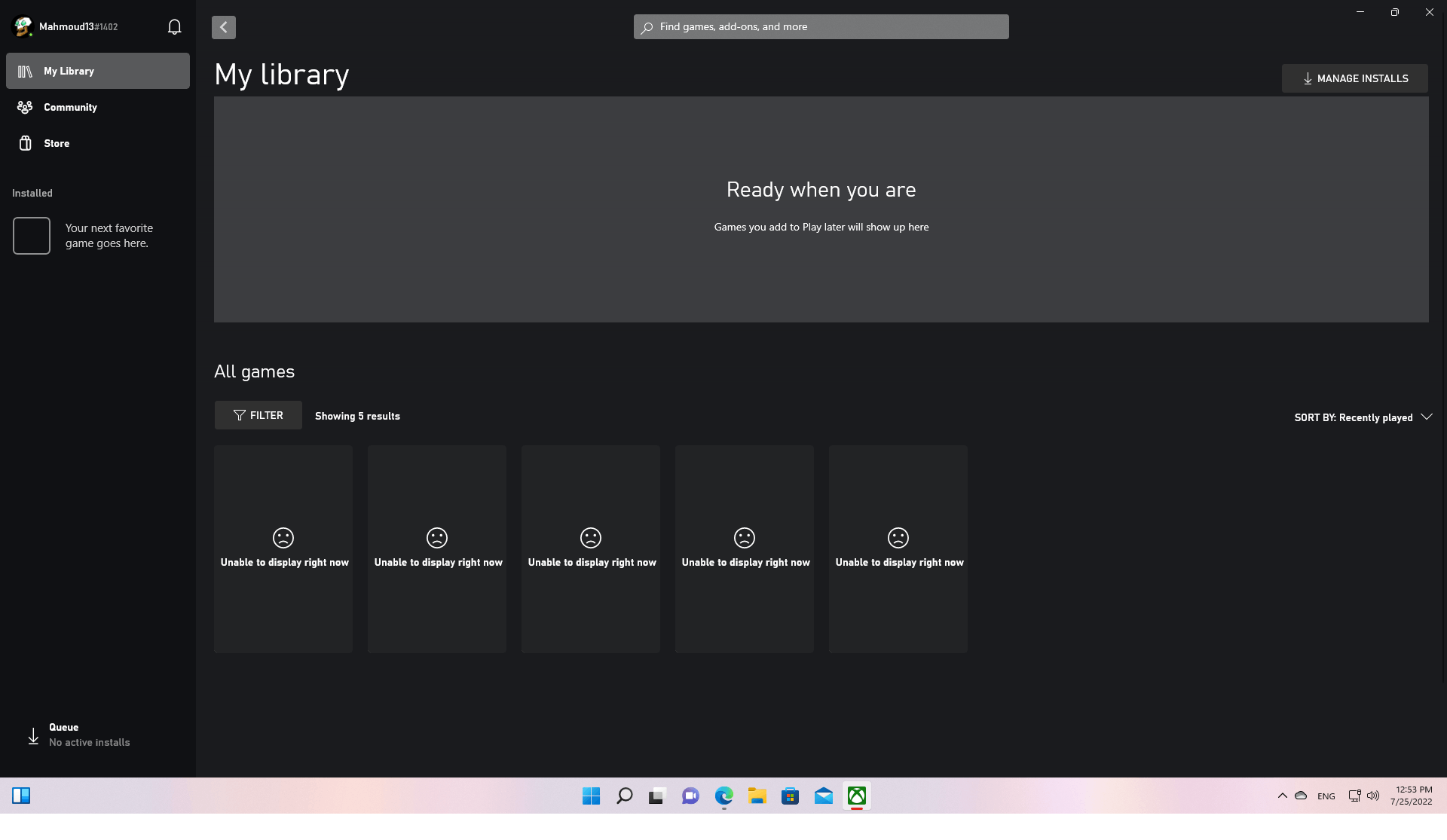Select the My Library menu item
This screenshot has width=1447, height=840.
click(97, 71)
